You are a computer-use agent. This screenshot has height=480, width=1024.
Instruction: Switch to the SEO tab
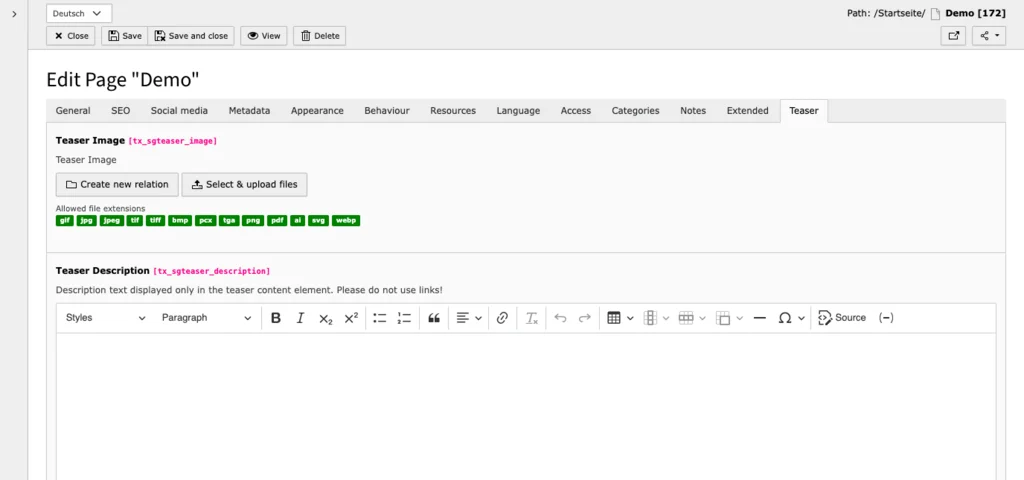tap(120, 111)
